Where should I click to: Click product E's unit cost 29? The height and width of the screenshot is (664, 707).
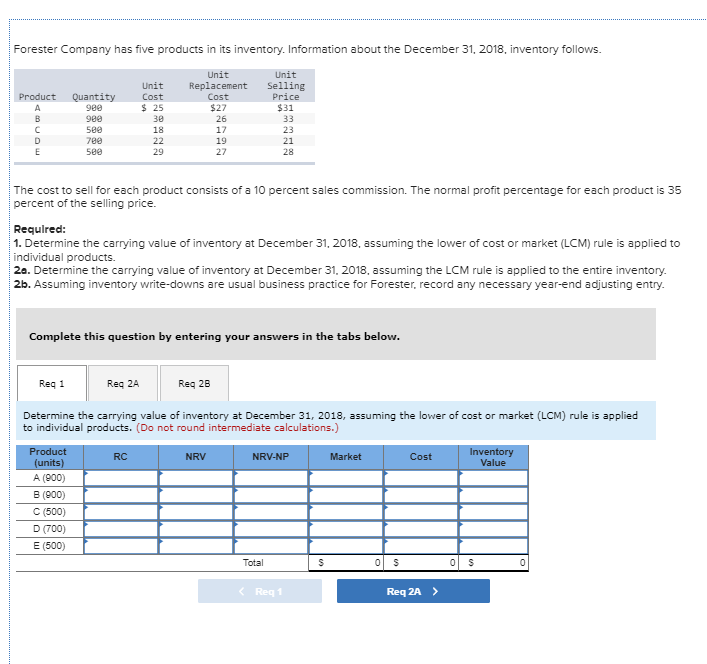point(158,152)
